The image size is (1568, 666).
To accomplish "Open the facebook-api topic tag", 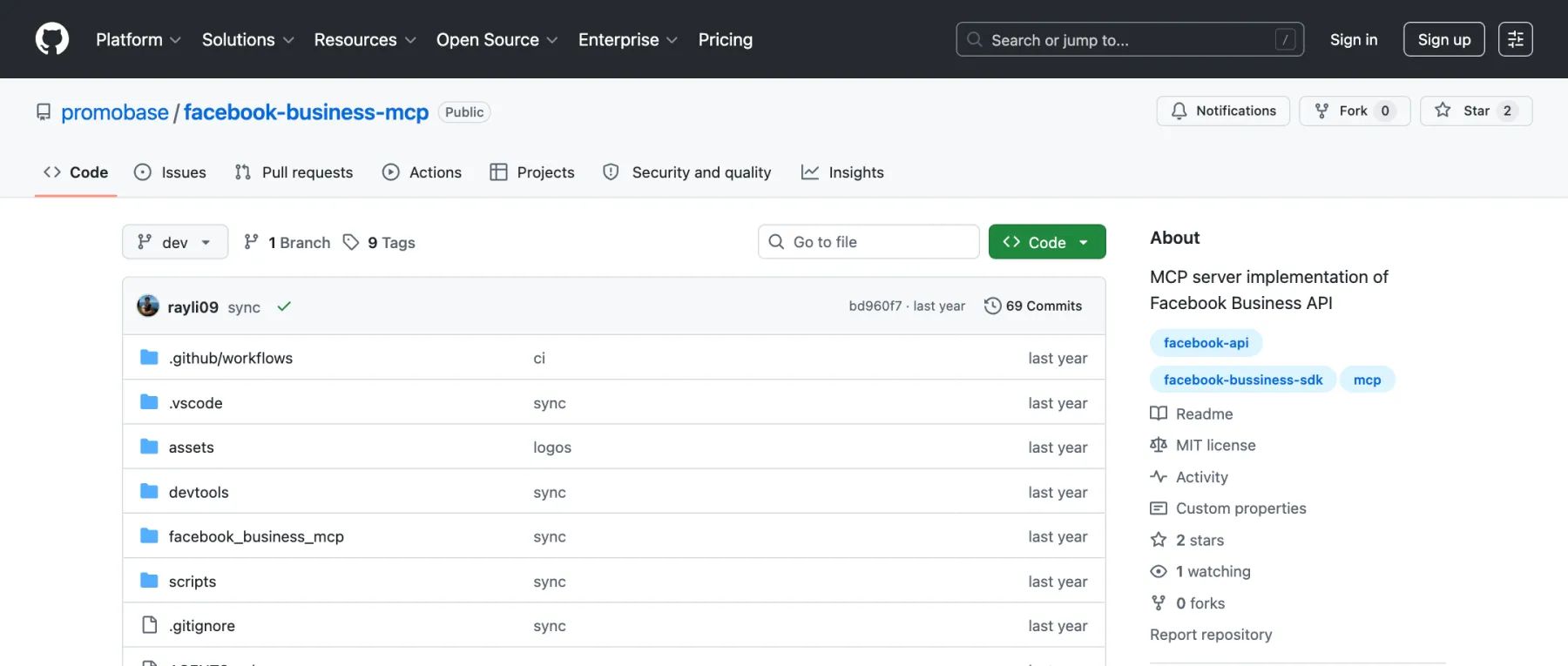I will [x=1206, y=343].
